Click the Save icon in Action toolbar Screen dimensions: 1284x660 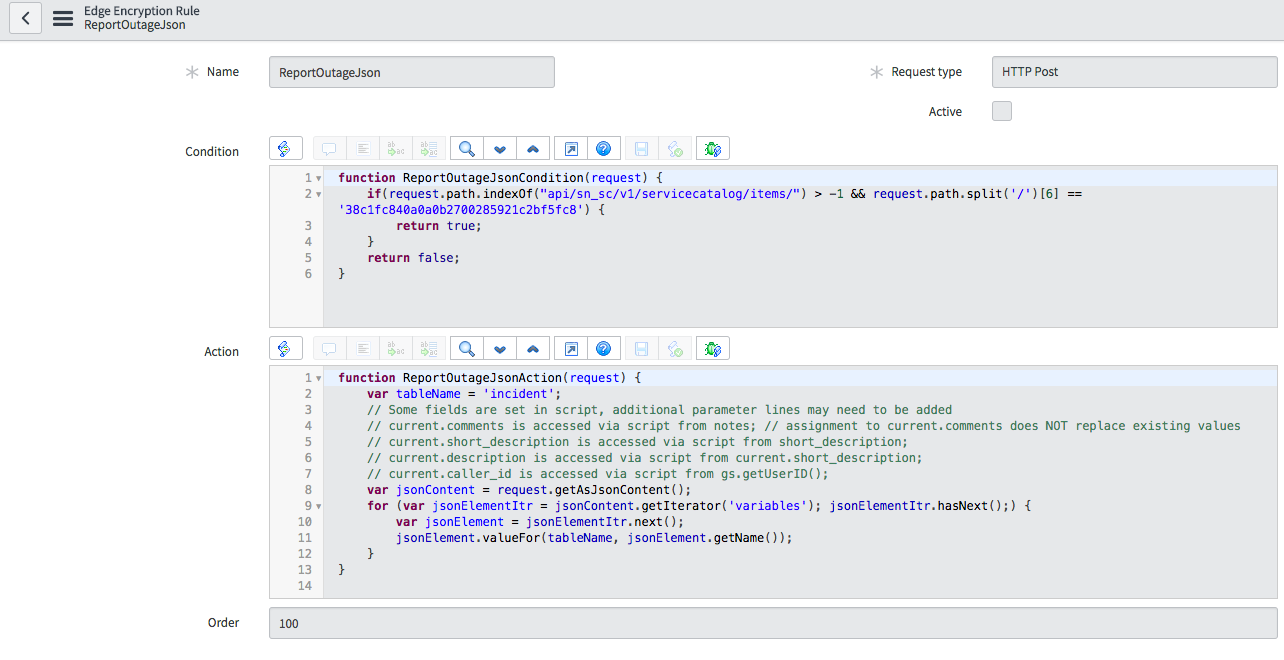point(641,348)
